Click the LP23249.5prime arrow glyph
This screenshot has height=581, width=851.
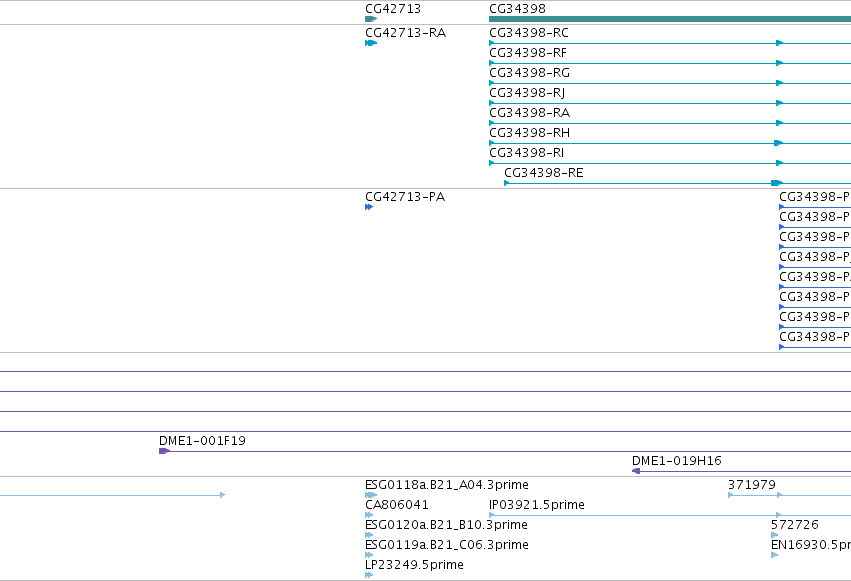coord(369,576)
